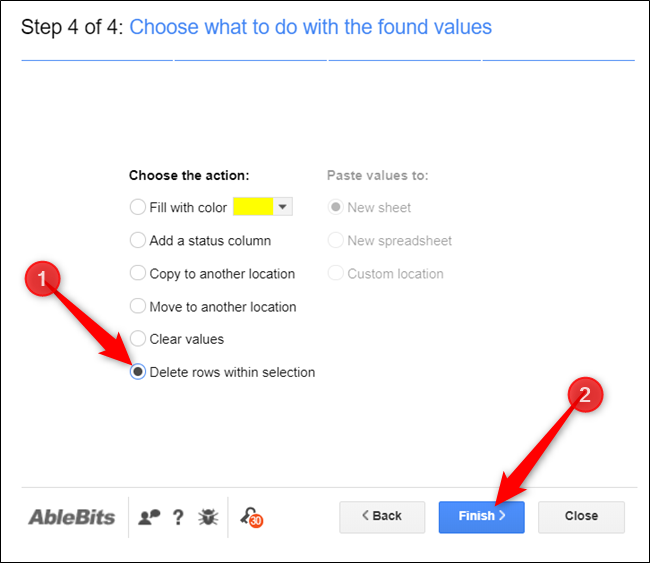Choose Custom location paste destination
Viewport: 650px width, 563px height.
click(337, 274)
